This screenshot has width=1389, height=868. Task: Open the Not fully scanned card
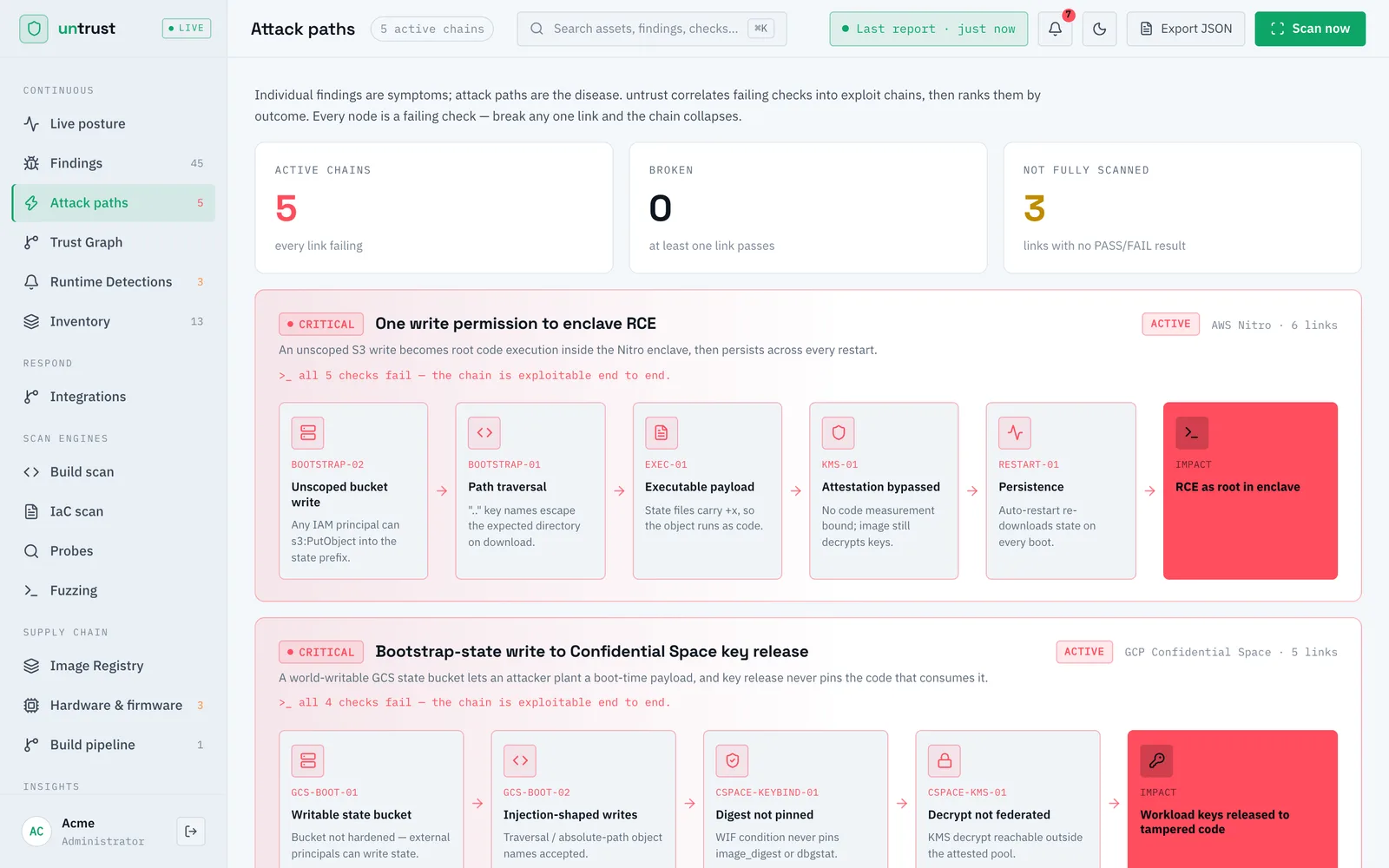[1182, 208]
